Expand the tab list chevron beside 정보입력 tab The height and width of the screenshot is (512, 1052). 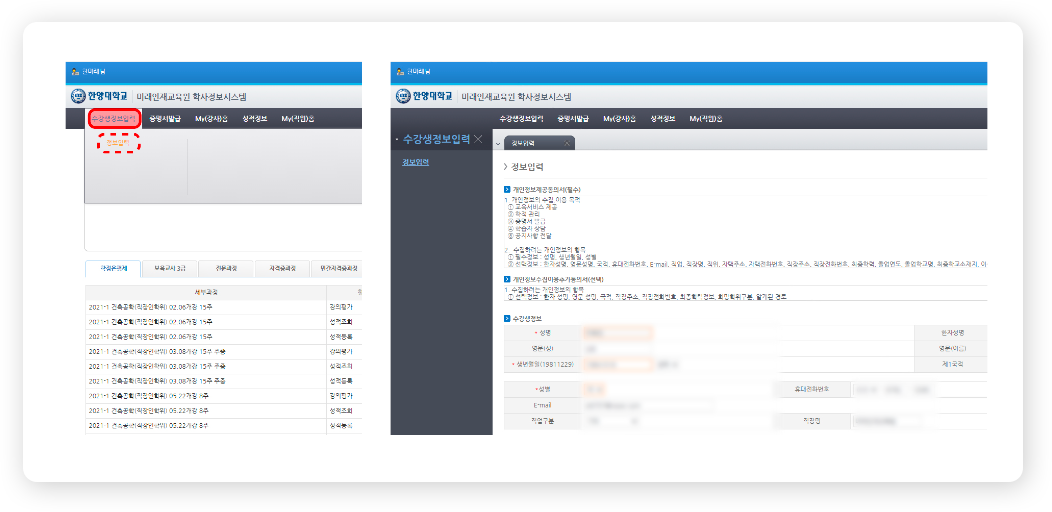click(498, 143)
